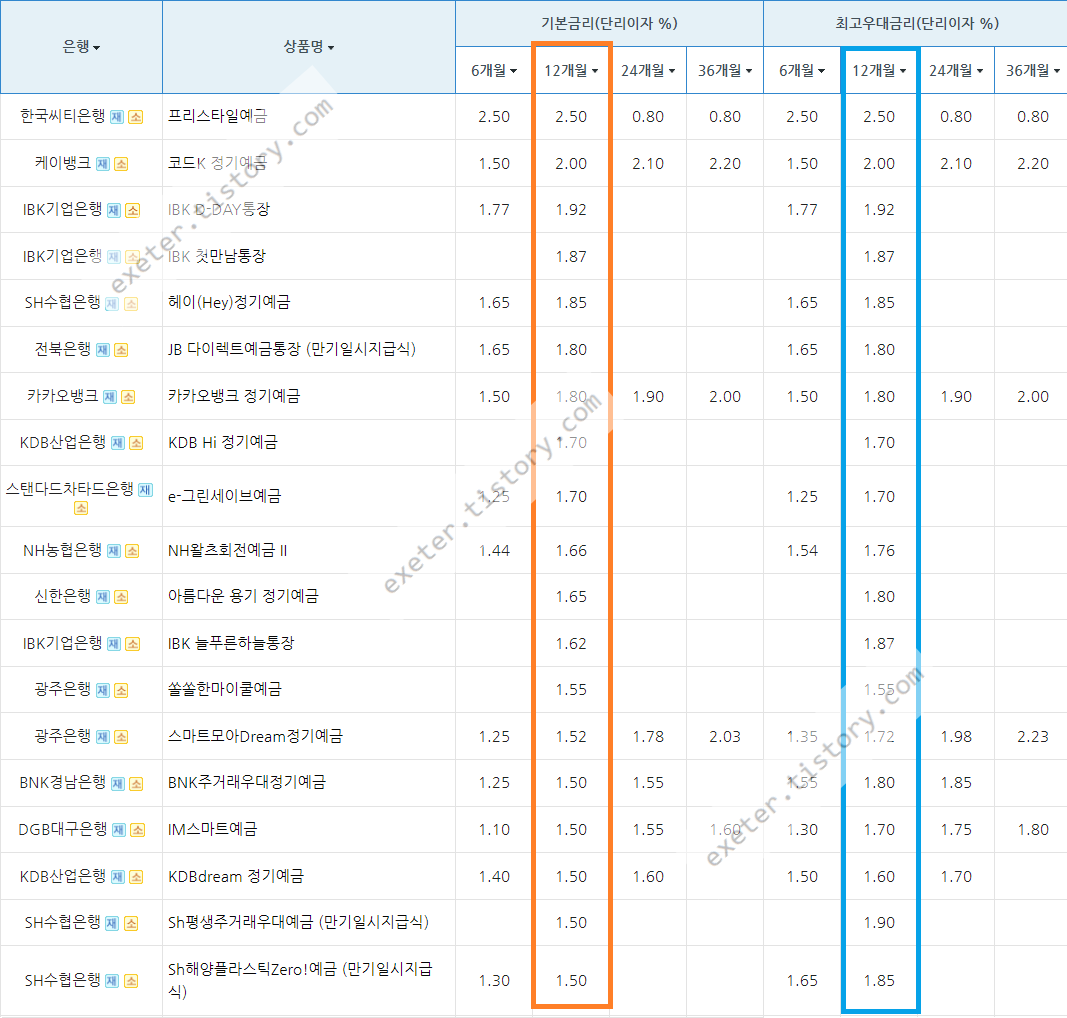Click the 소 badge beside 카카오뱅크
This screenshot has width=1067, height=1018.
[128, 397]
